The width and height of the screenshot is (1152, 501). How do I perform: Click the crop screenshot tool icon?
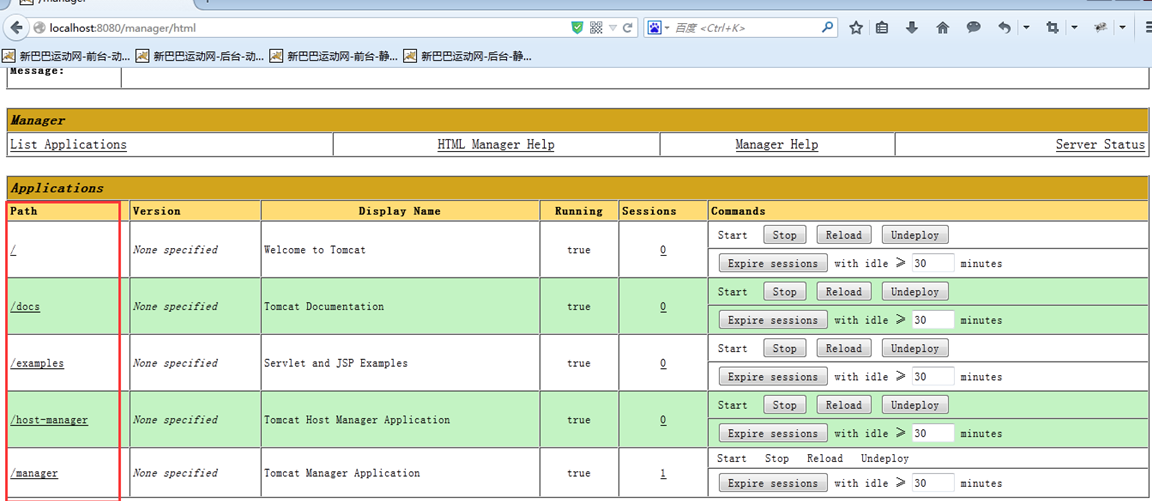coord(1051,28)
